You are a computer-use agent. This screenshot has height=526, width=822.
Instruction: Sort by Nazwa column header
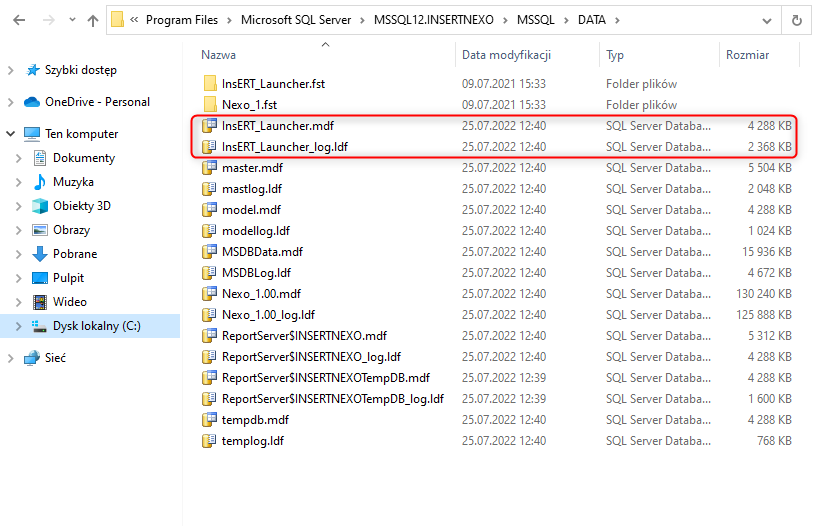219,55
